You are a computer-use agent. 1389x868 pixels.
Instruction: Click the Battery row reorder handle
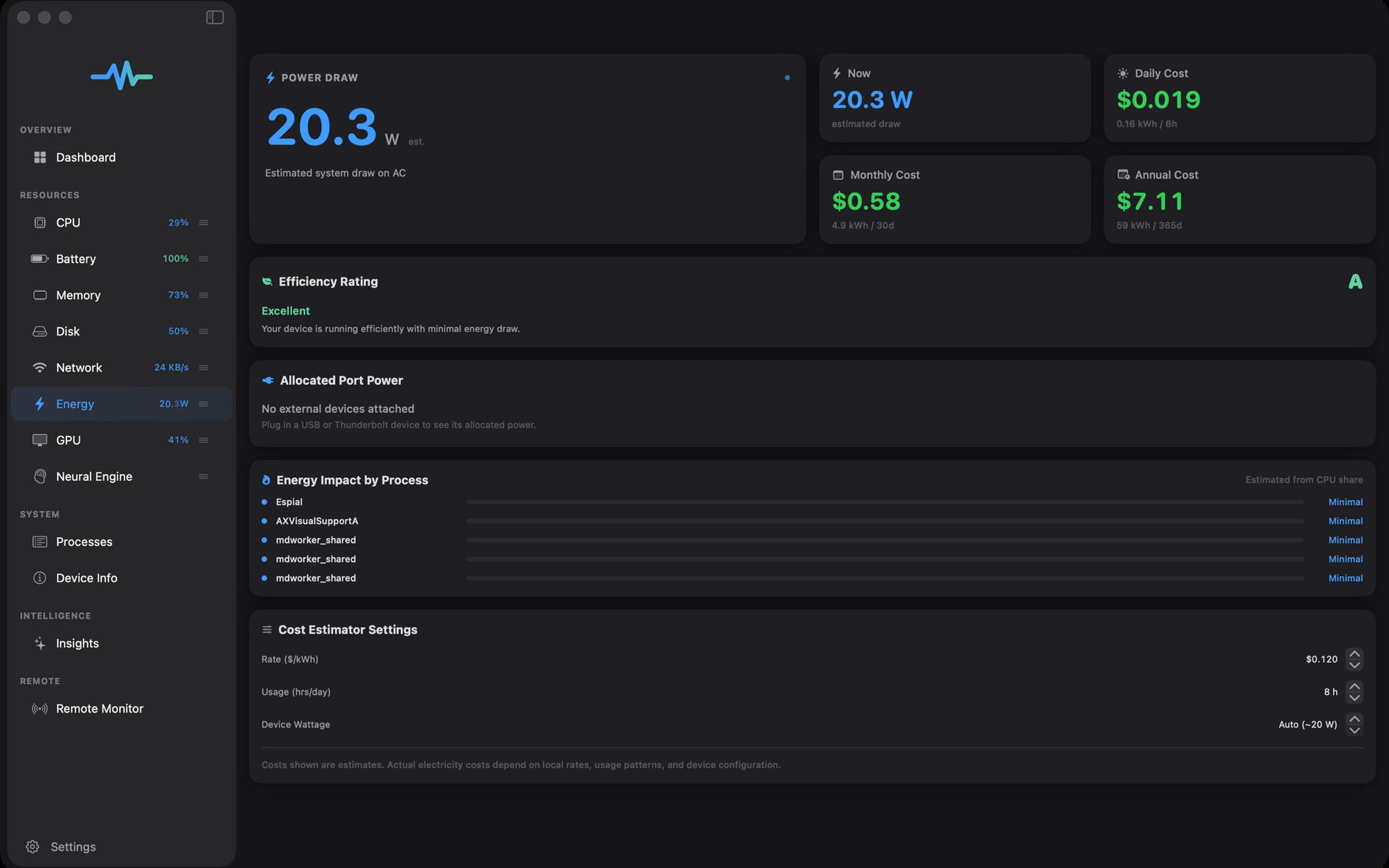click(204, 259)
